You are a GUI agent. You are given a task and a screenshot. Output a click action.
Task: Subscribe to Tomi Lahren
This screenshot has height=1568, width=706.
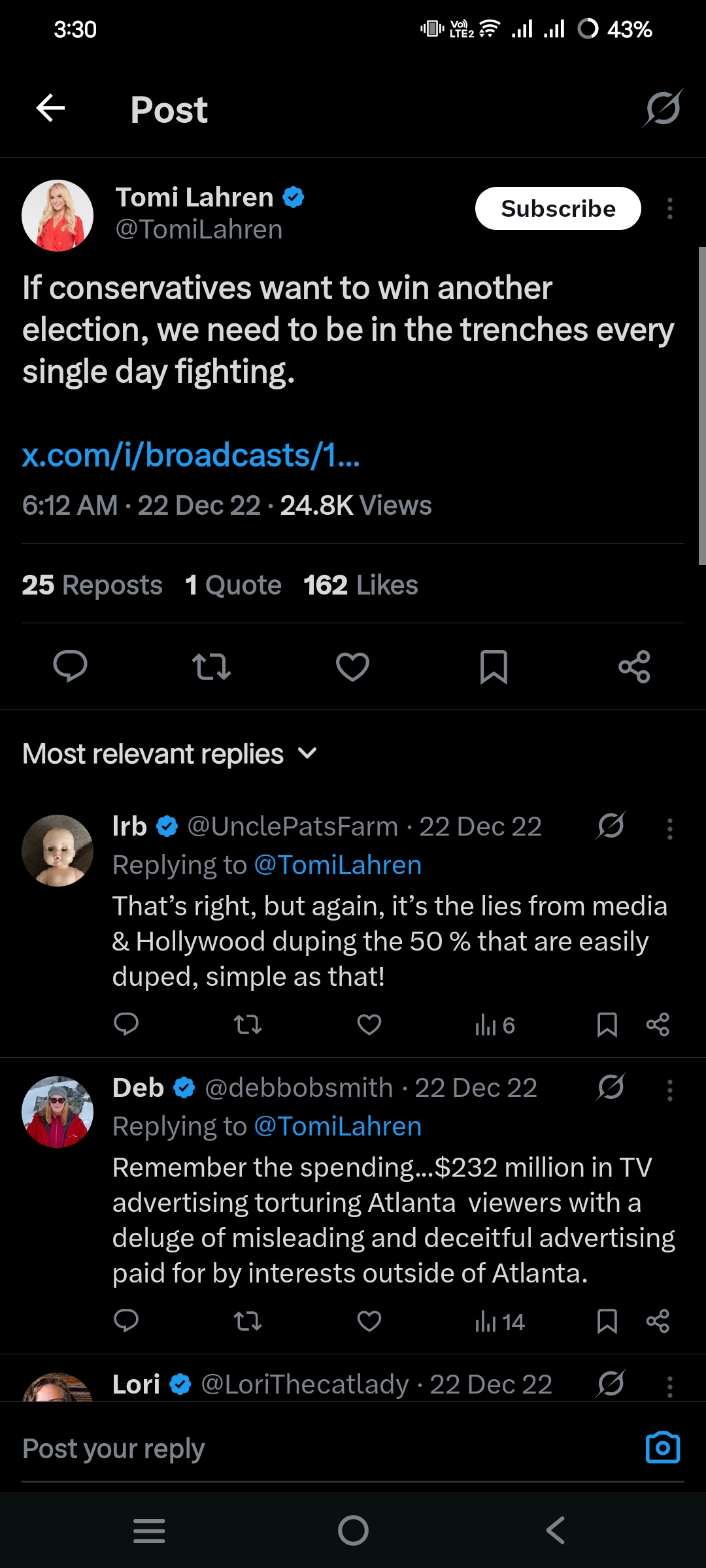click(558, 209)
